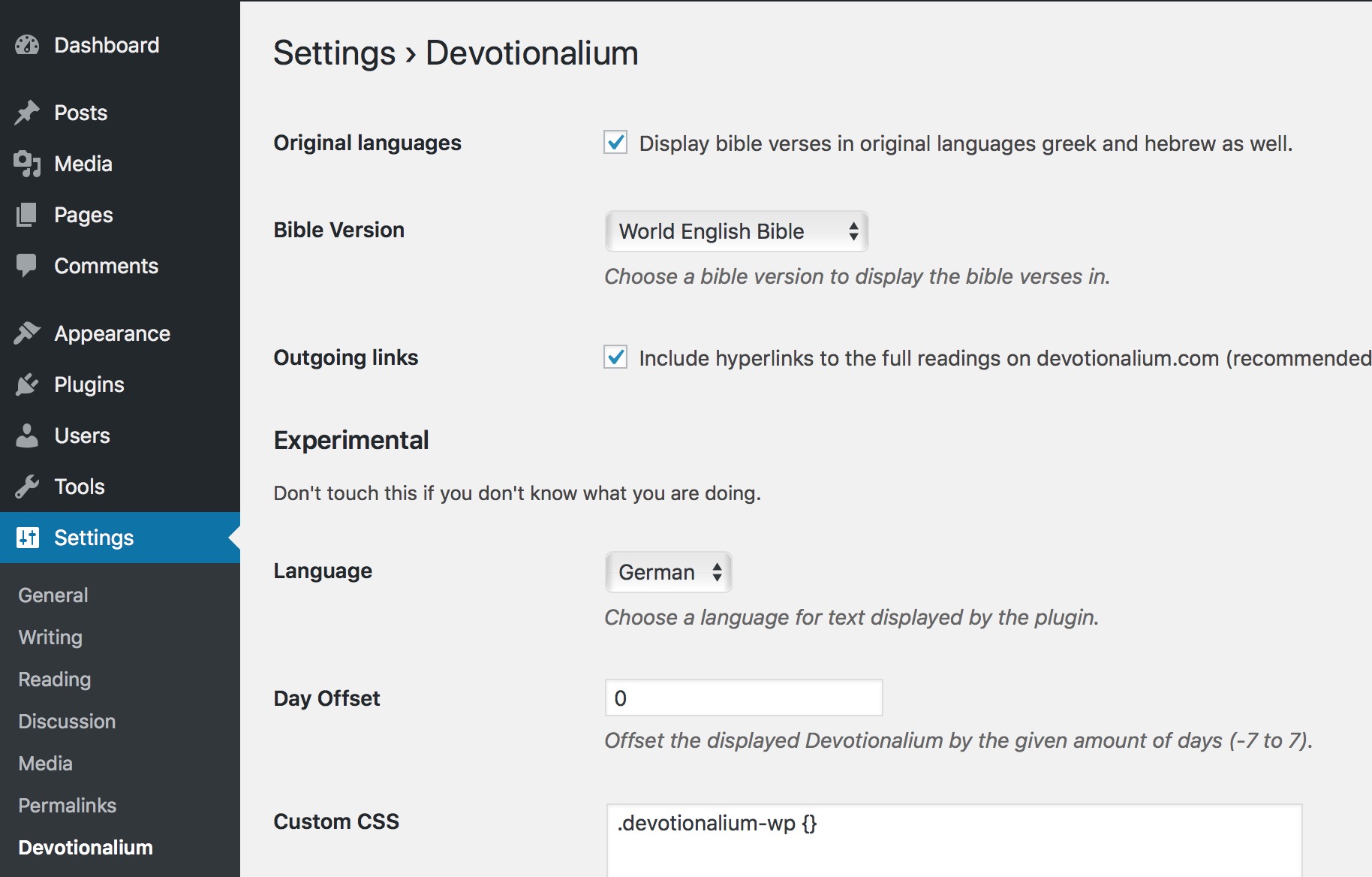The image size is (1372, 877).
Task: Click the 'Outgoing links' field label
Action: 345,357
